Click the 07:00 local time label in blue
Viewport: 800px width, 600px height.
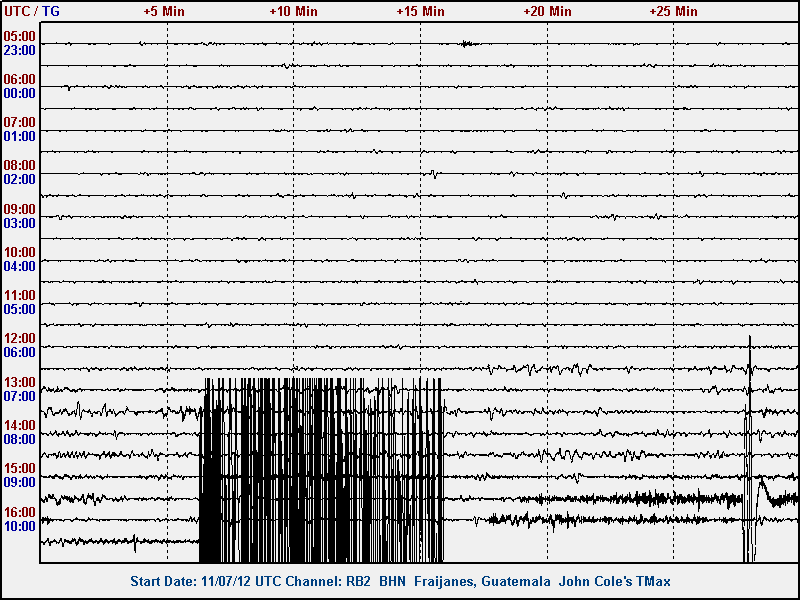pos(19,396)
